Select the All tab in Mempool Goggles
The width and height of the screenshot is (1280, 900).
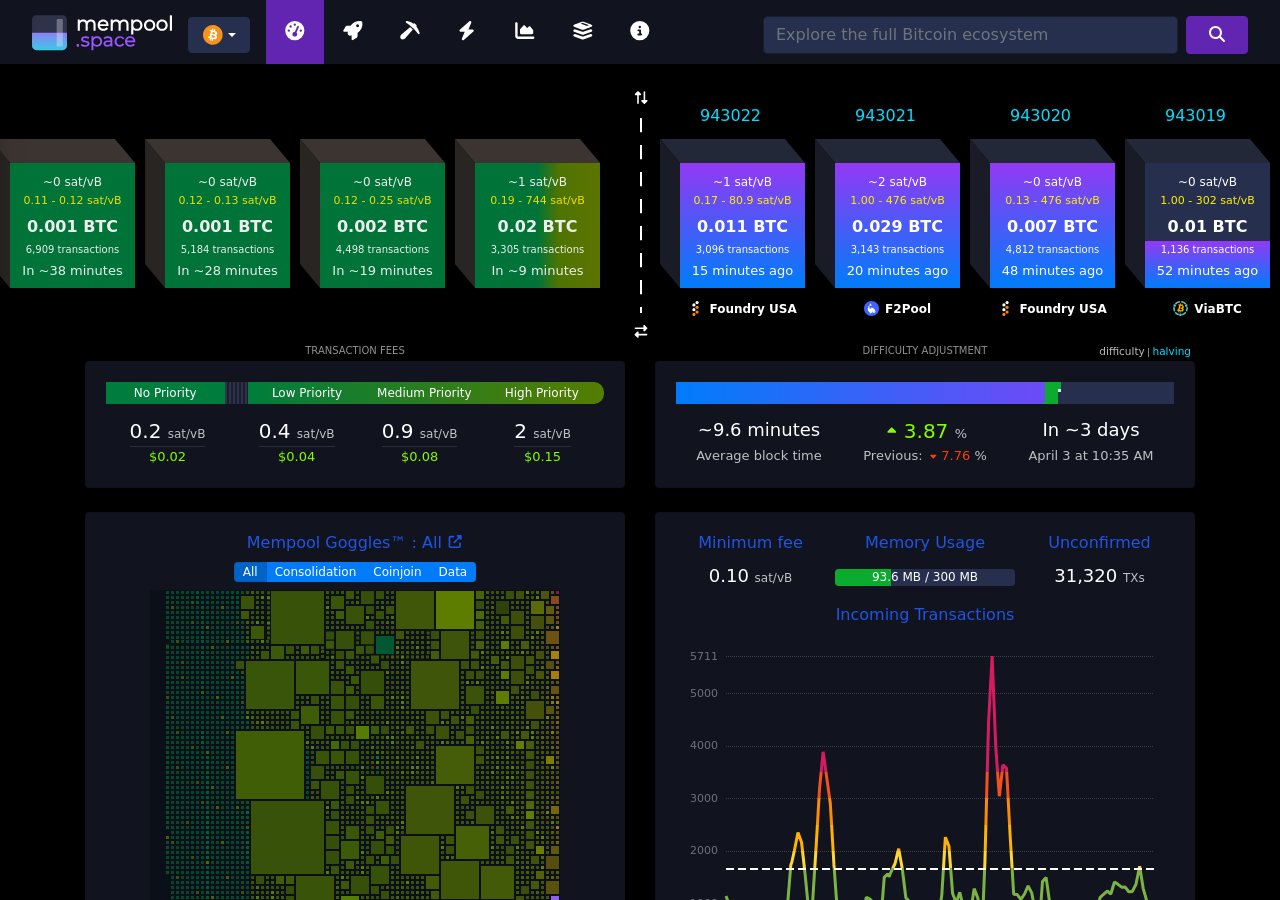click(250, 571)
